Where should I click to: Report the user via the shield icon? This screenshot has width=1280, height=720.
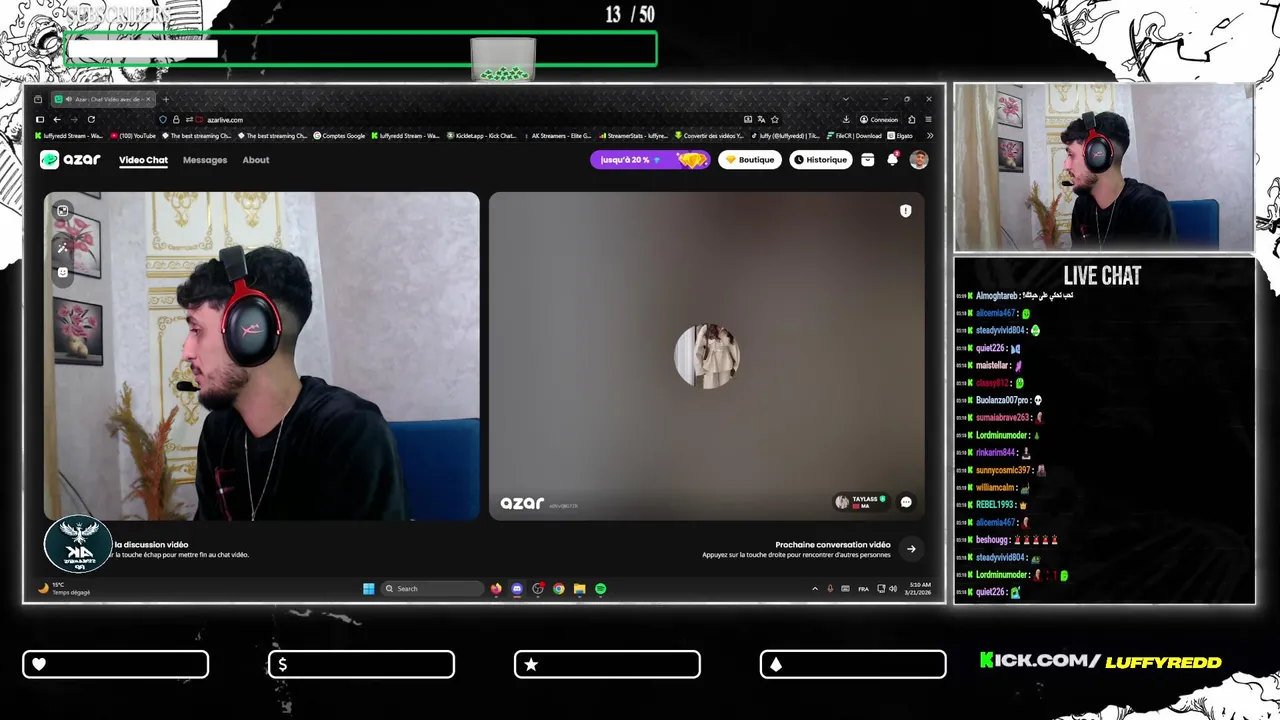(905, 211)
